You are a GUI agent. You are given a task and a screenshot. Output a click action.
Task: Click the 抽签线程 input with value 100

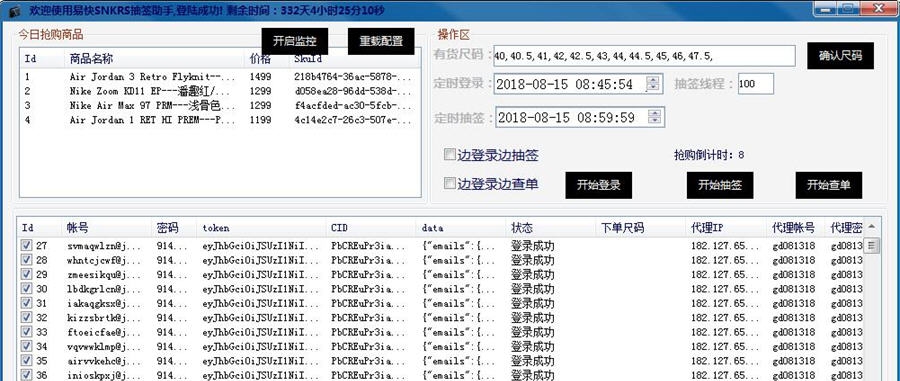(x=755, y=84)
